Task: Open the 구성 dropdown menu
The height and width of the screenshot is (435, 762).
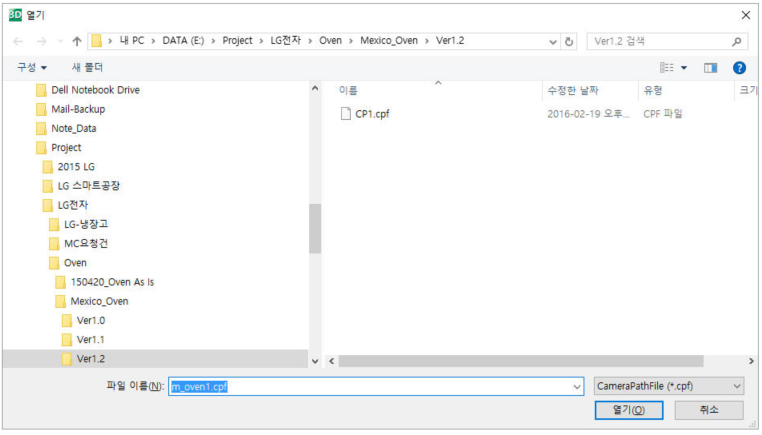Action: (x=32, y=67)
